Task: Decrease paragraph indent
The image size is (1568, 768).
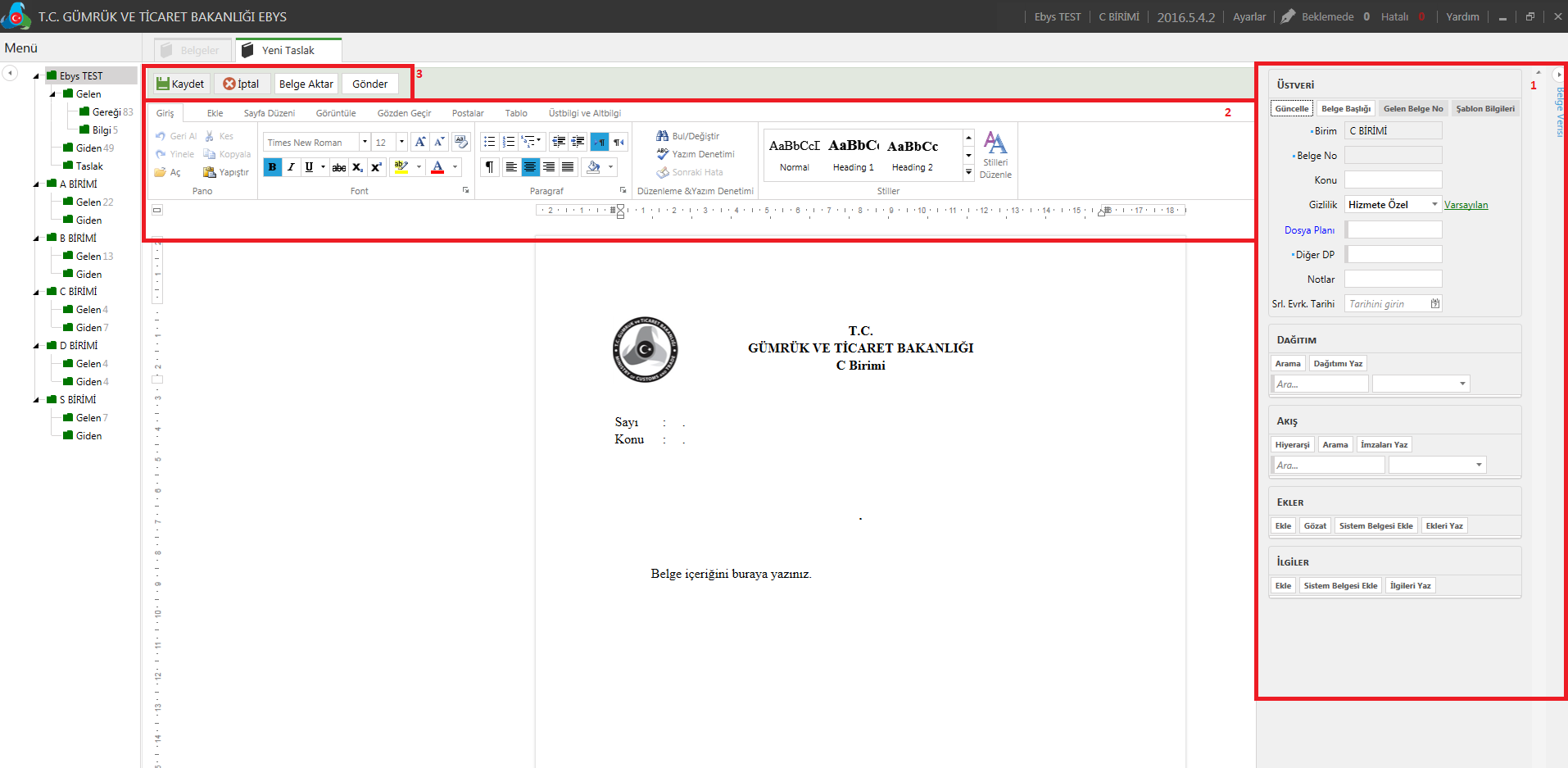Action: point(559,142)
